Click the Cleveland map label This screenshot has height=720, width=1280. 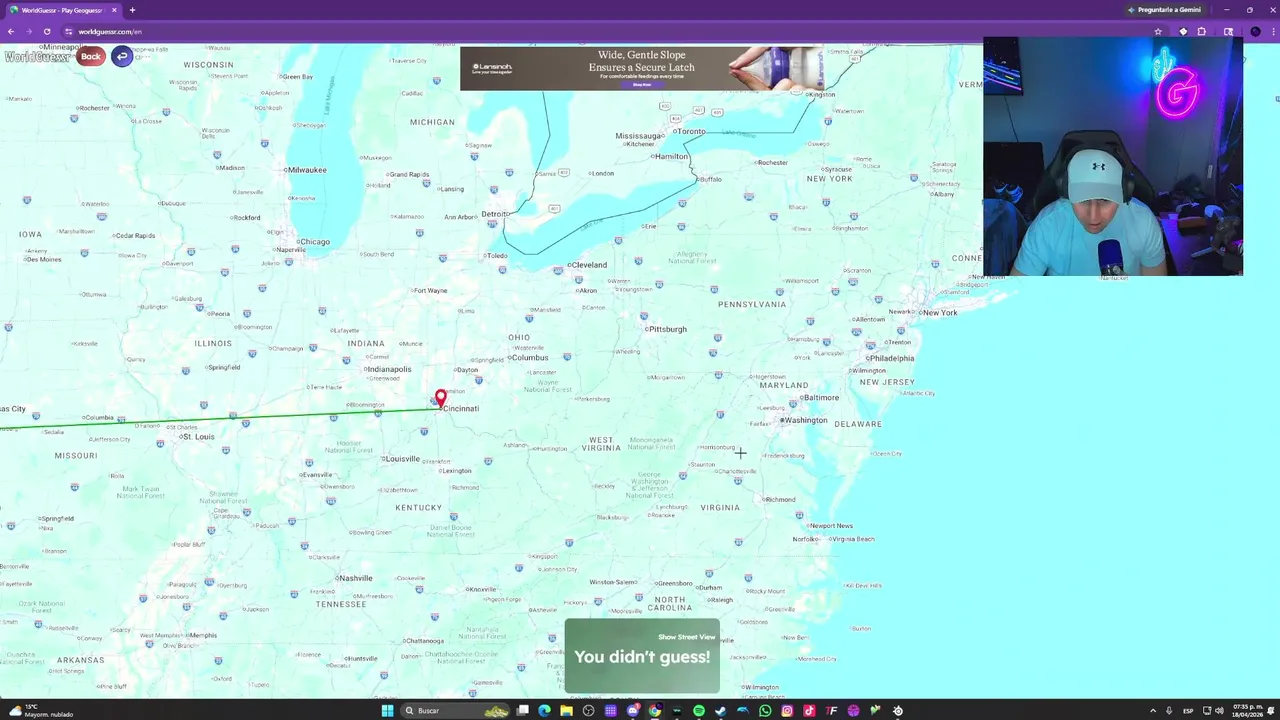pyautogui.click(x=588, y=265)
